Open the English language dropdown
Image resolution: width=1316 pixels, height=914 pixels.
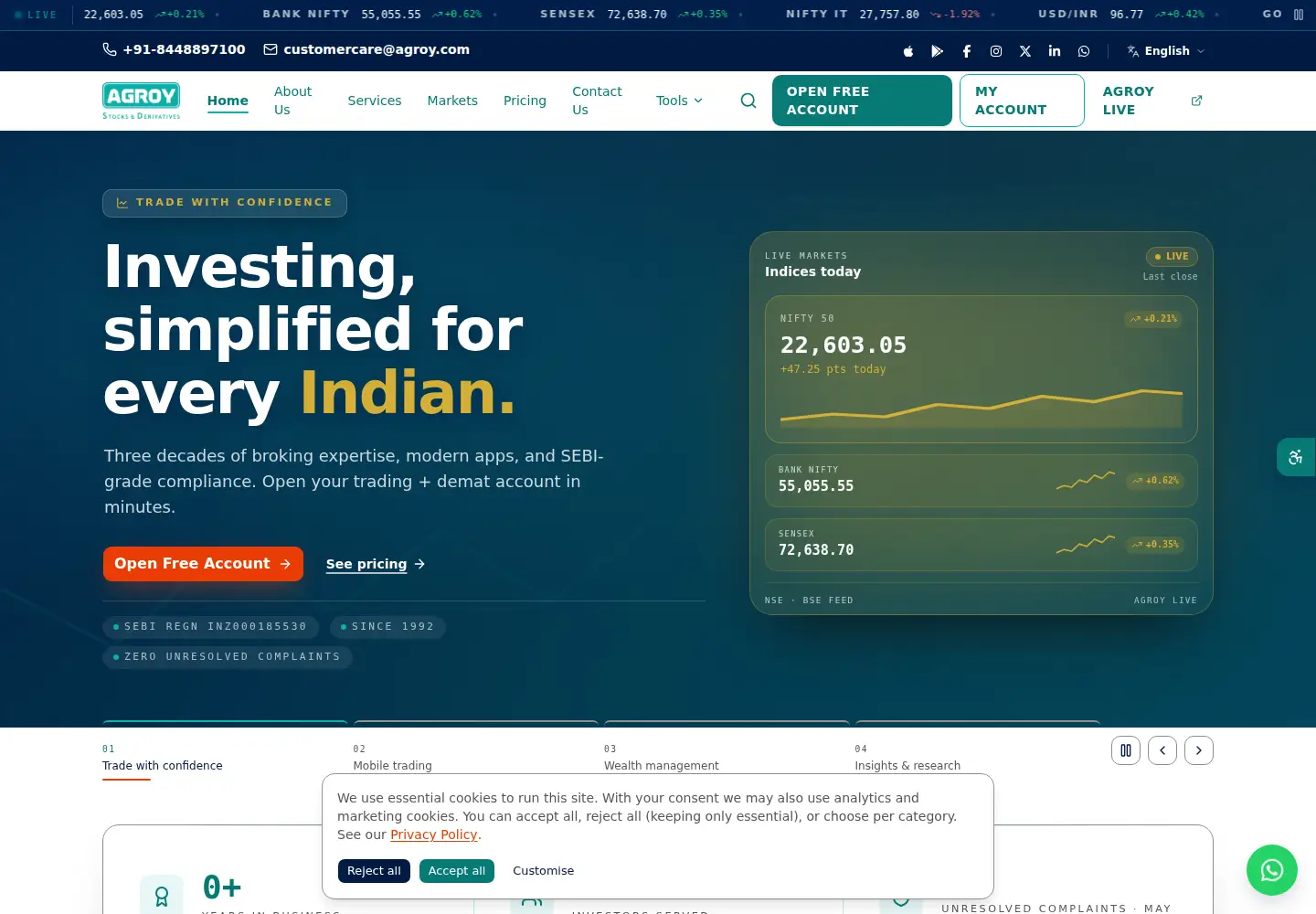tap(1166, 51)
